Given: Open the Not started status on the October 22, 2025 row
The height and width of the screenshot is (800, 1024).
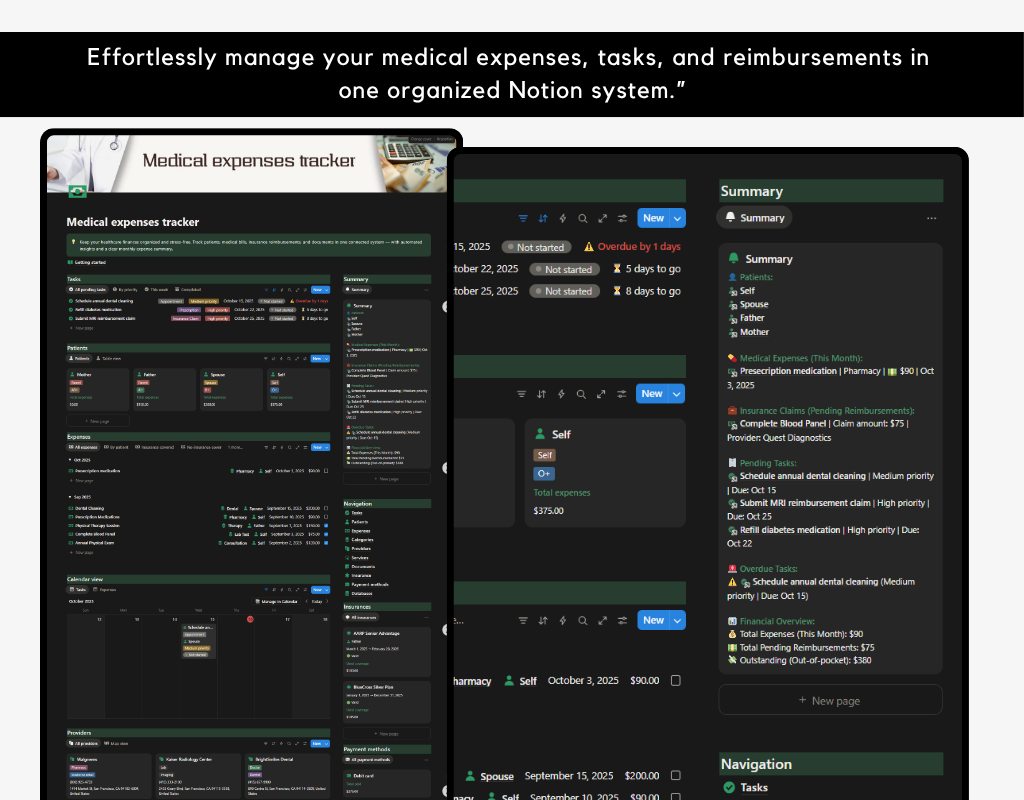Looking at the screenshot, I should (564, 269).
